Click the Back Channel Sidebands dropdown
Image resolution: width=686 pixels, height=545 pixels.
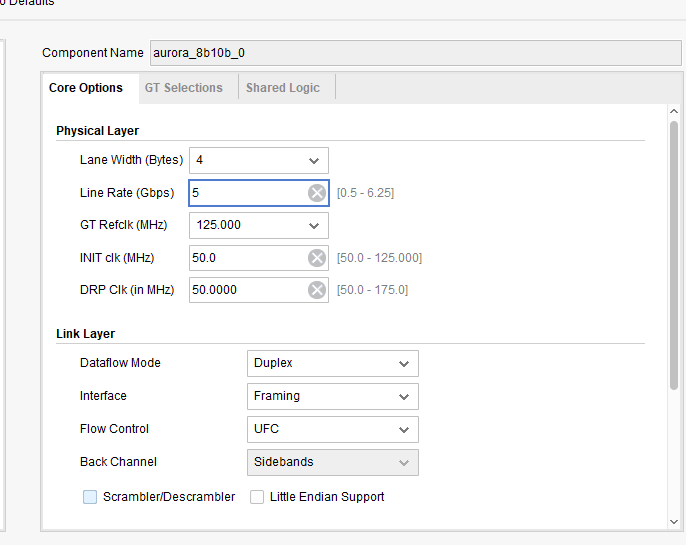tap(332, 462)
